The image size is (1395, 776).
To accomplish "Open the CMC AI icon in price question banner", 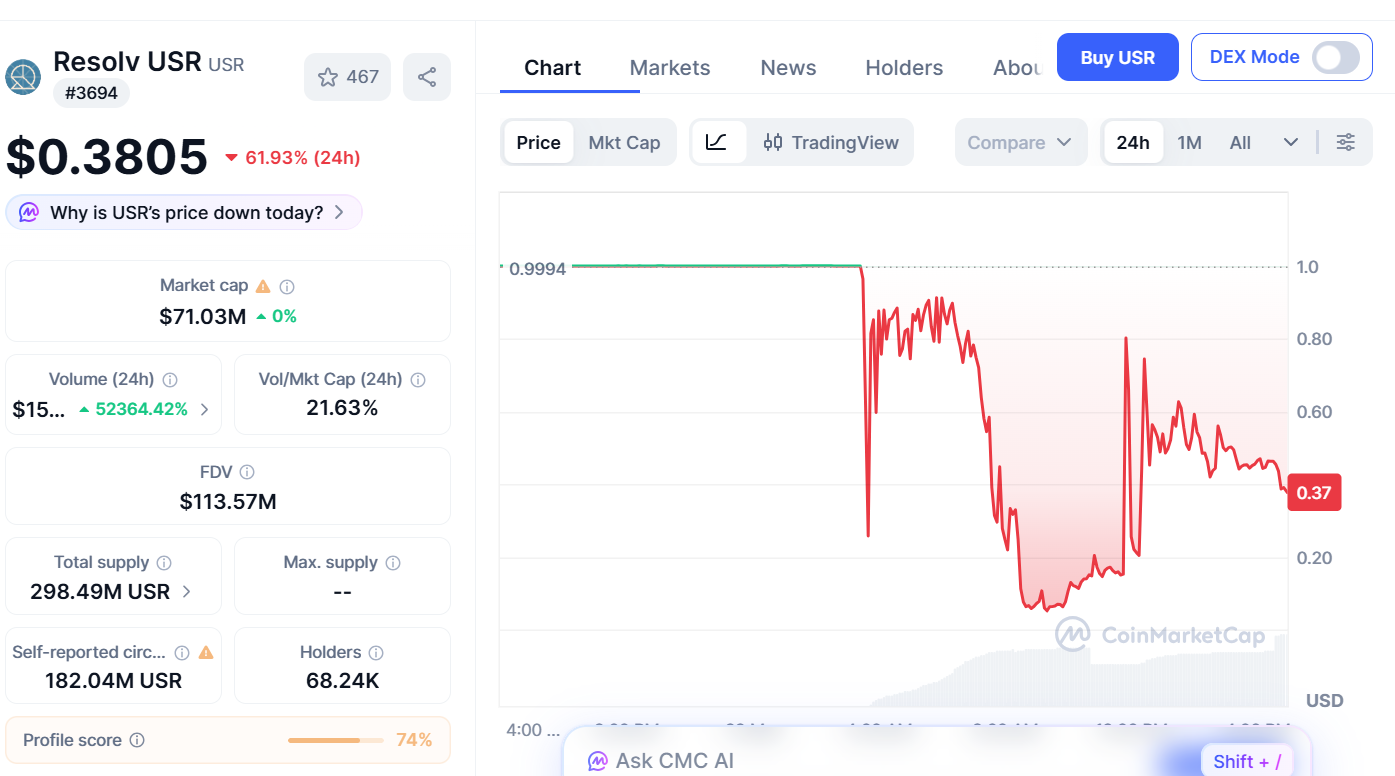I will coord(29,212).
